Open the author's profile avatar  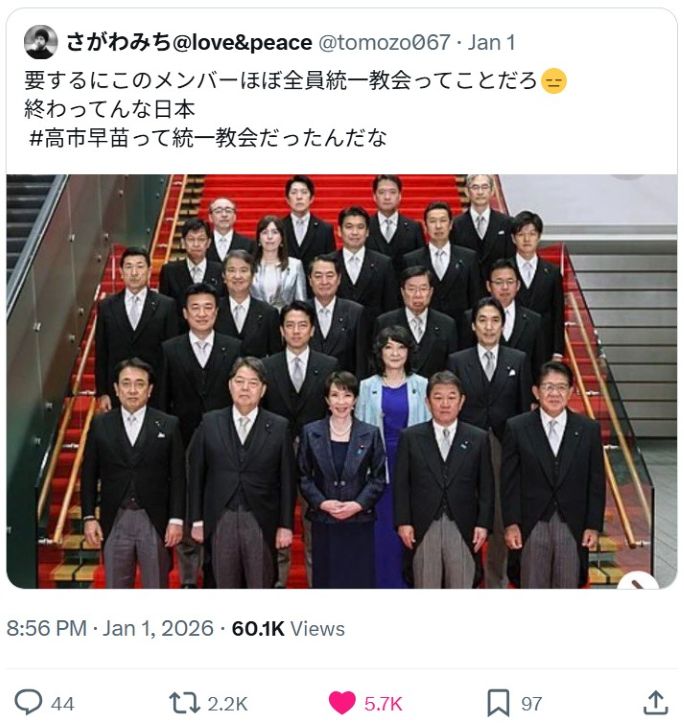point(41,42)
